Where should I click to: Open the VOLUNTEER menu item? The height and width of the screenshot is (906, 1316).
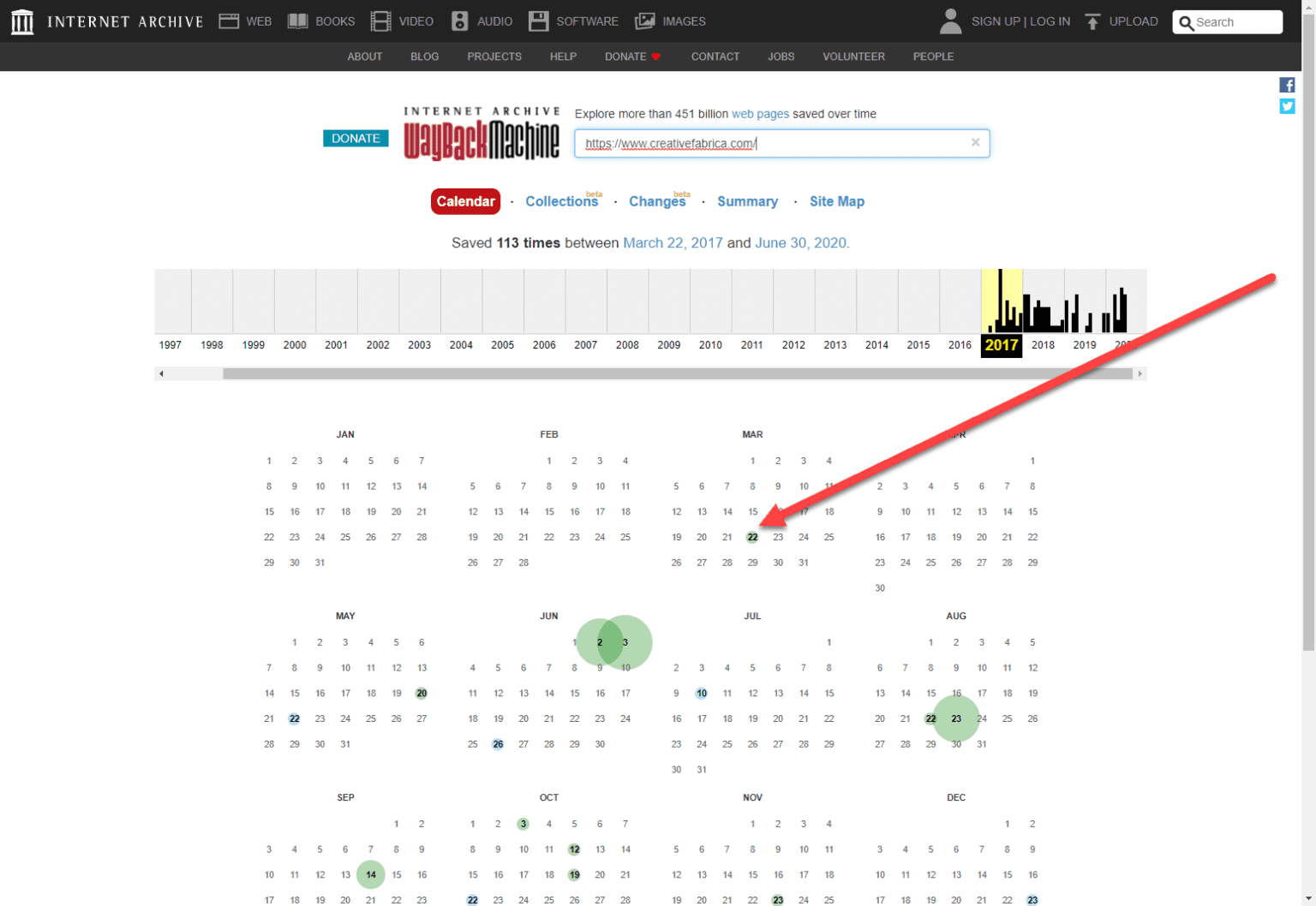853,57
